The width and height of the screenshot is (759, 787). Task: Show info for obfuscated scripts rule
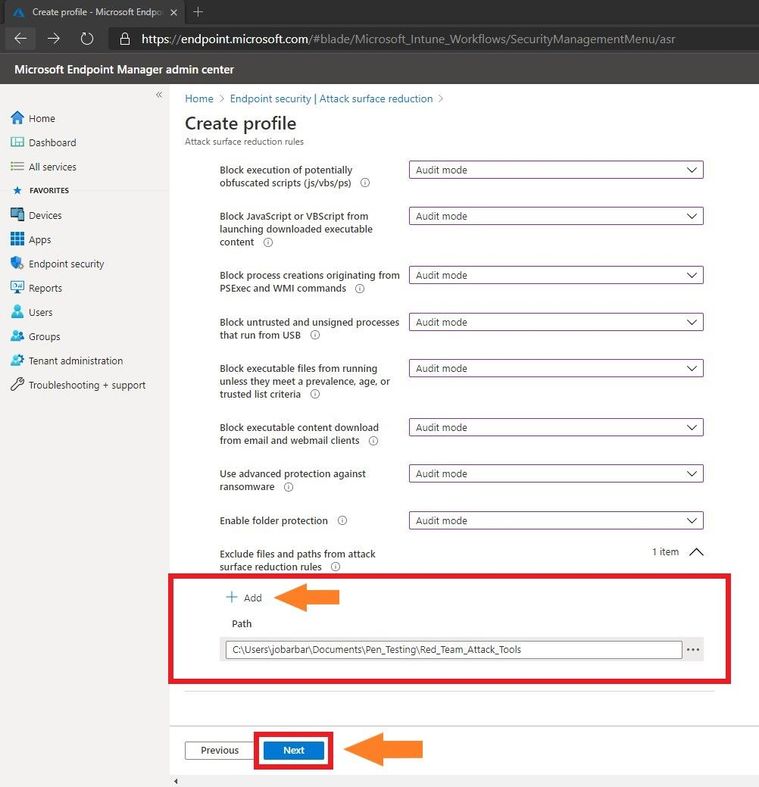[x=365, y=183]
